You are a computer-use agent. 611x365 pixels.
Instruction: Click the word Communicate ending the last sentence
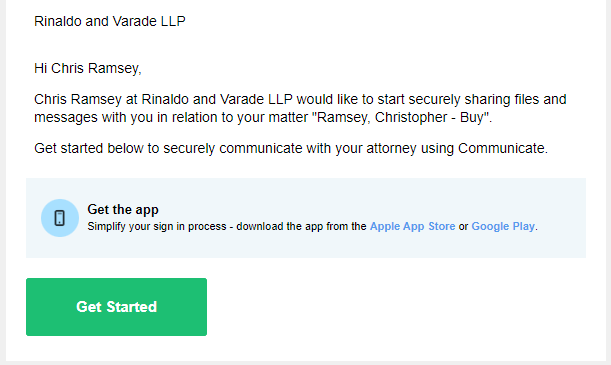(x=501, y=148)
